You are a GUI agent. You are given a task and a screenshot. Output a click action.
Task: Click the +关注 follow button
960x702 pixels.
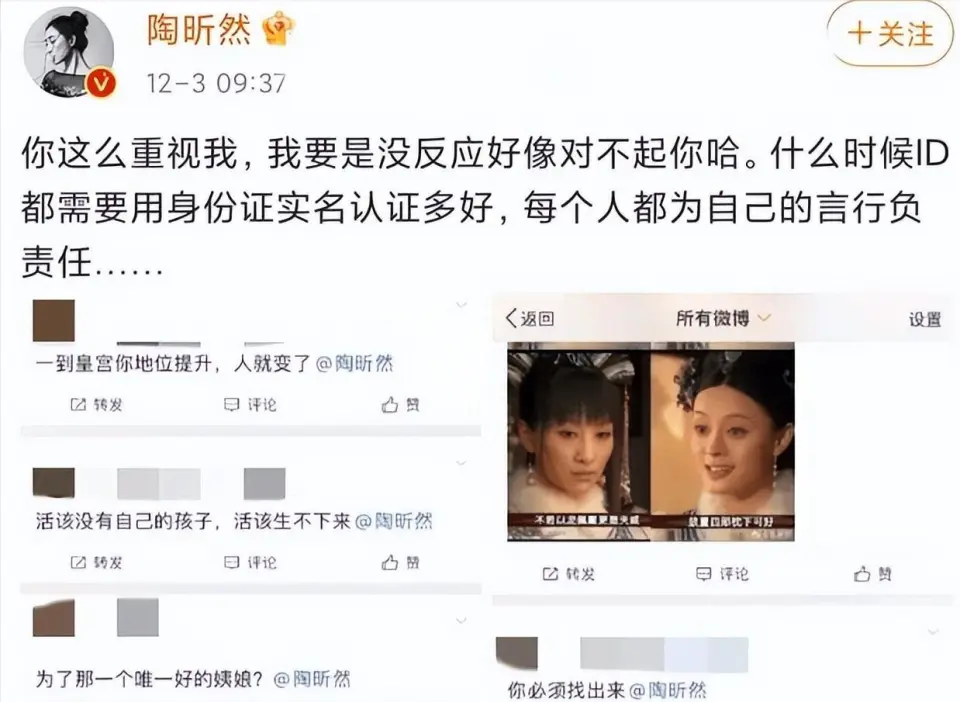[x=890, y=34]
